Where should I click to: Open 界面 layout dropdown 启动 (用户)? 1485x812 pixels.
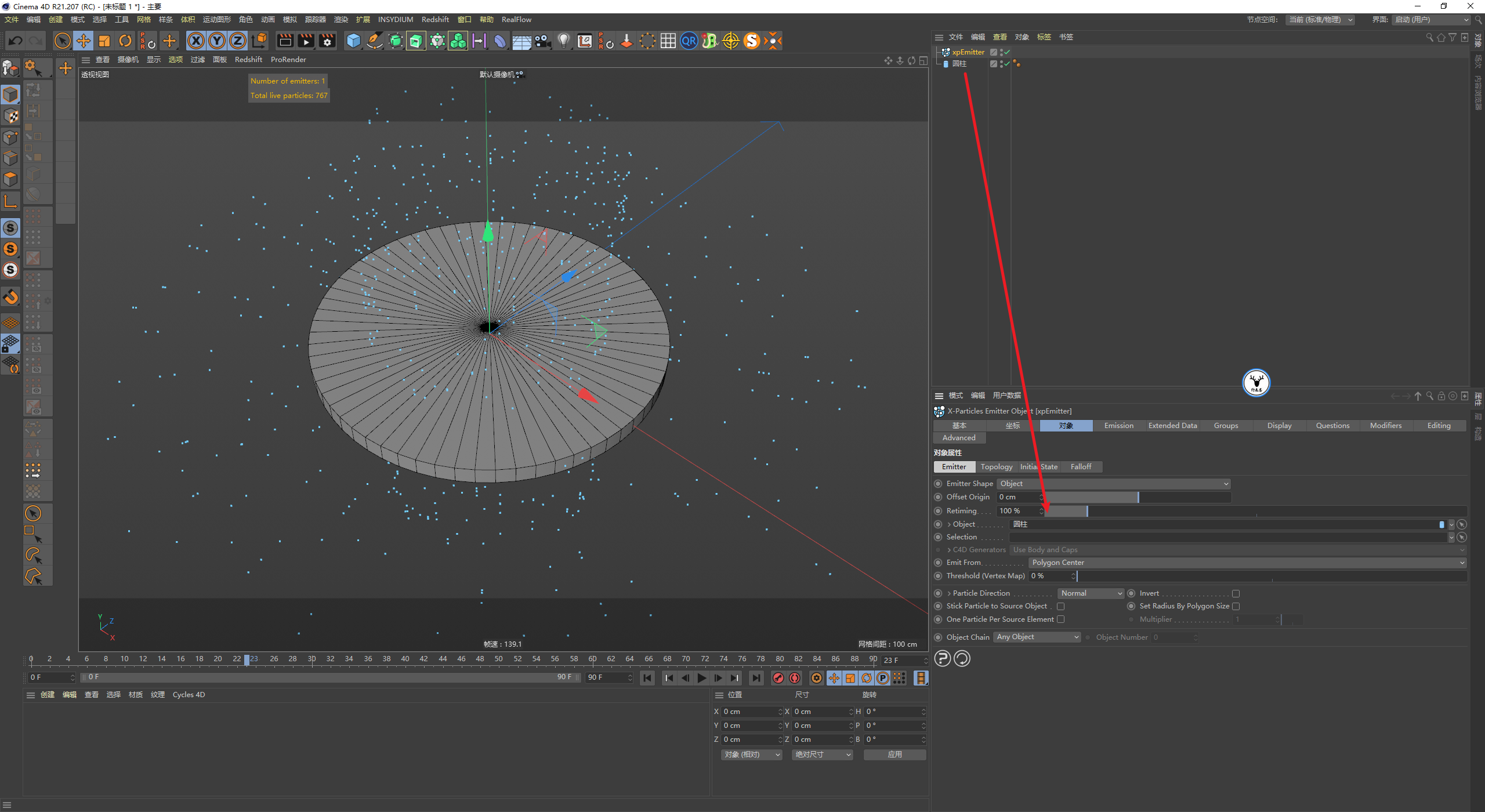tap(1431, 19)
